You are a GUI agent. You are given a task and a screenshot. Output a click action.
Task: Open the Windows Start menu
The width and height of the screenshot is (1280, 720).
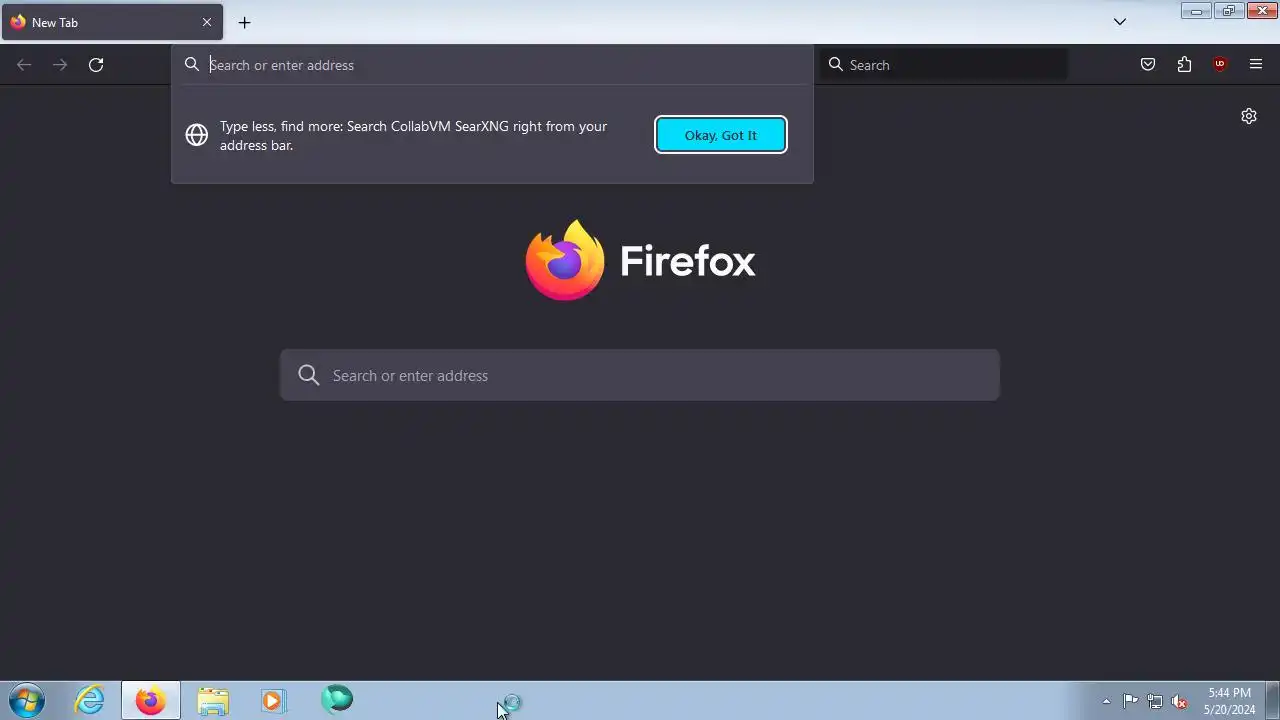(x=26, y=701)
